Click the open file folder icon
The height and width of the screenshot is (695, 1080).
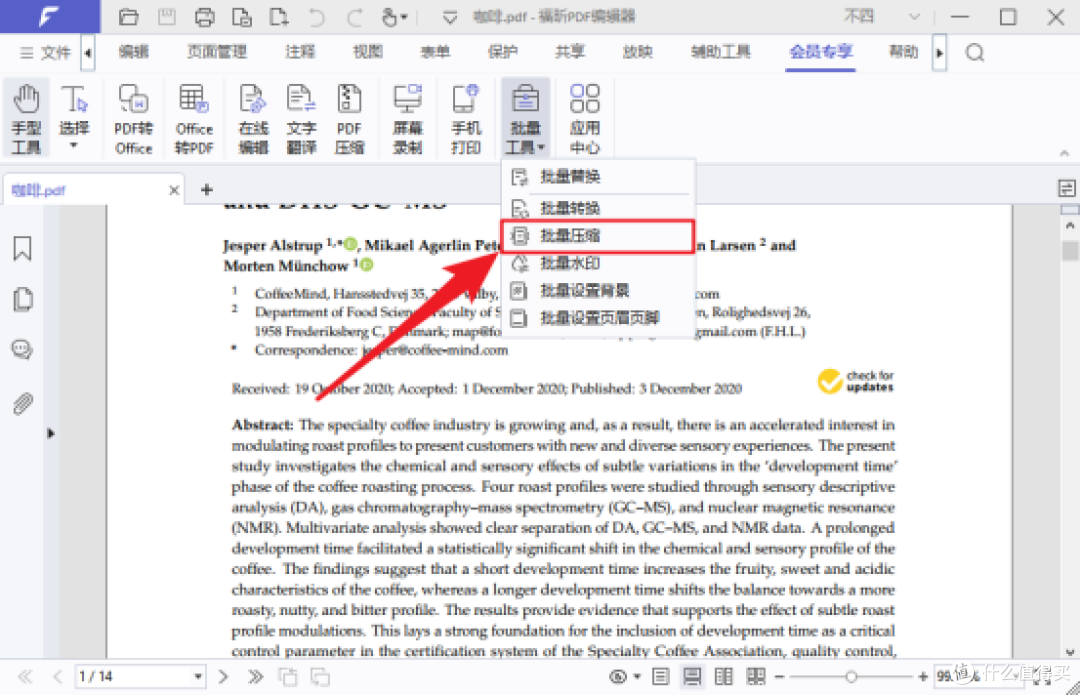(128, 17)
